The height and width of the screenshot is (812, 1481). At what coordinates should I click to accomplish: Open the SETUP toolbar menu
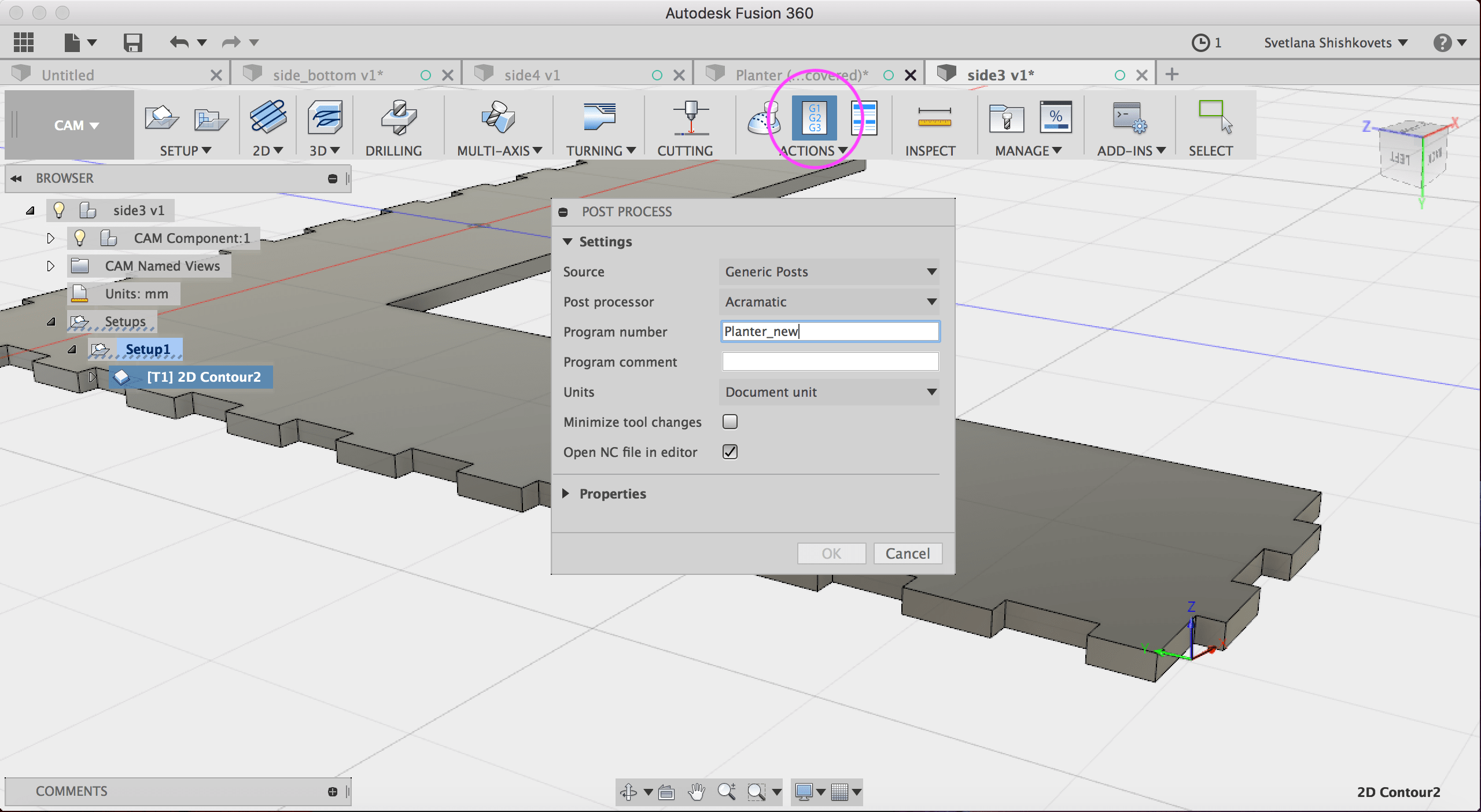(185, 151)
